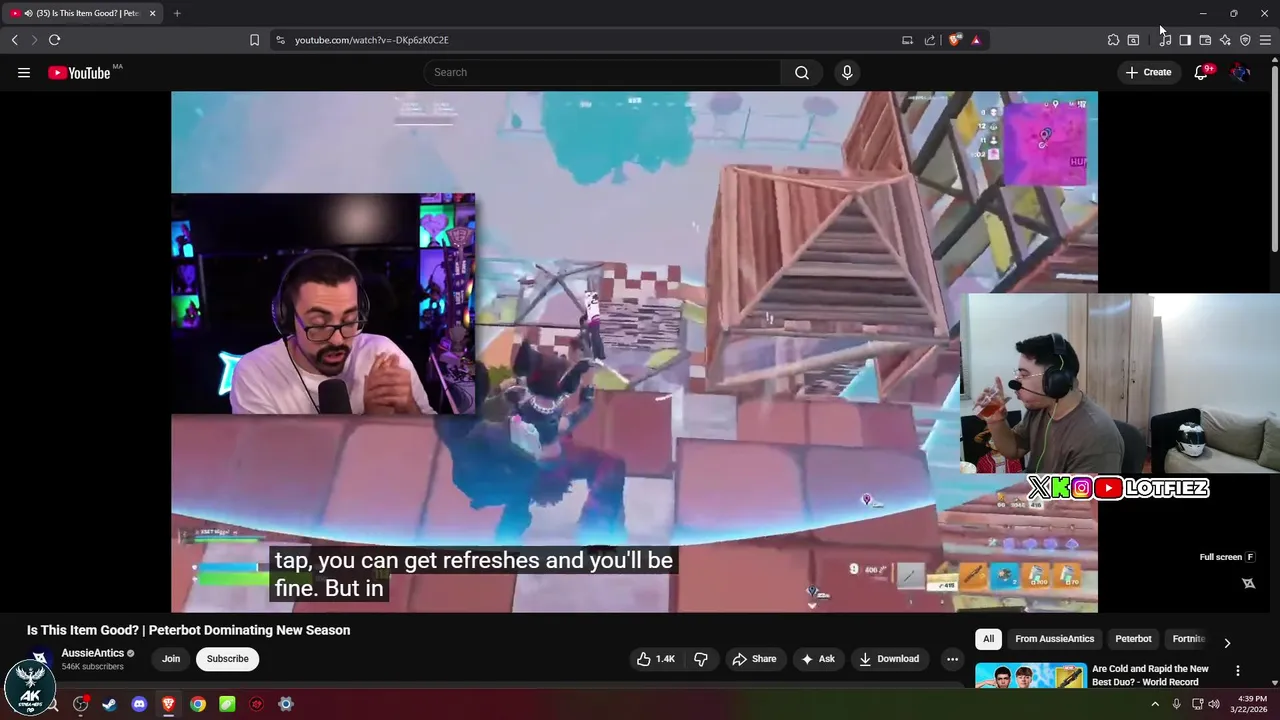Open Brave Shields lion icon
Screen dimensions: 1280x720
(955, 40)
